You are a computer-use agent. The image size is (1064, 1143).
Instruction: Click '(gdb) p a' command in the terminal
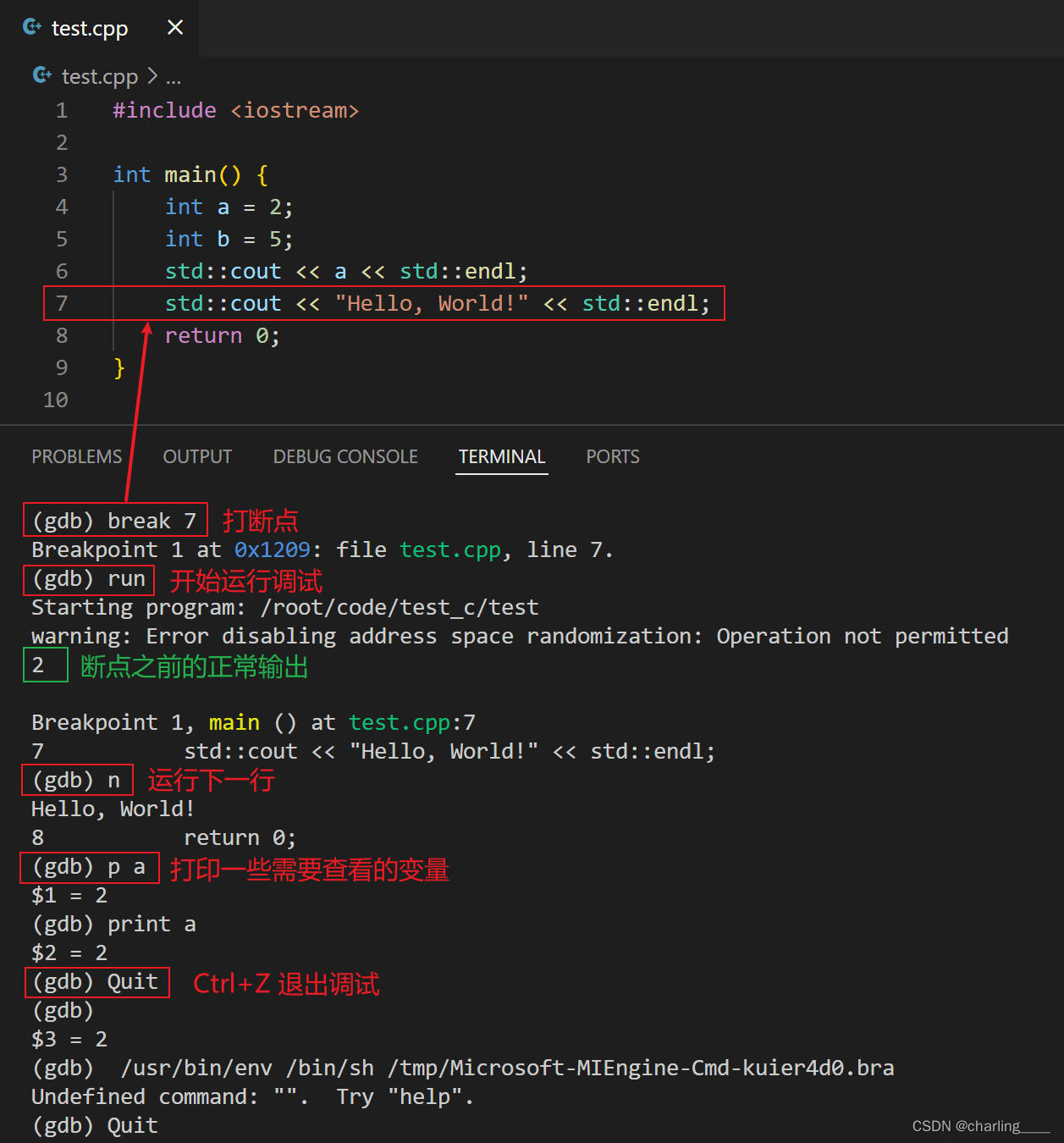coord(89,866)
